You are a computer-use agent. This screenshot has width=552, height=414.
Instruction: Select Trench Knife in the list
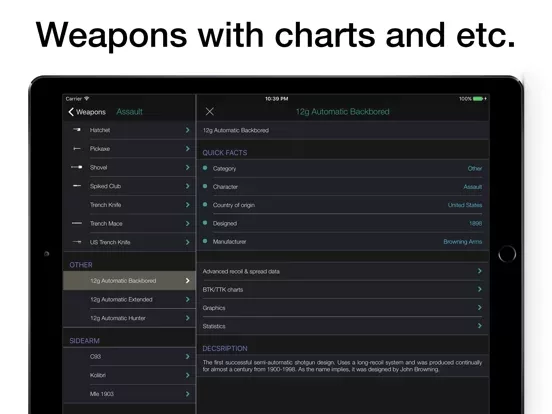129,205
